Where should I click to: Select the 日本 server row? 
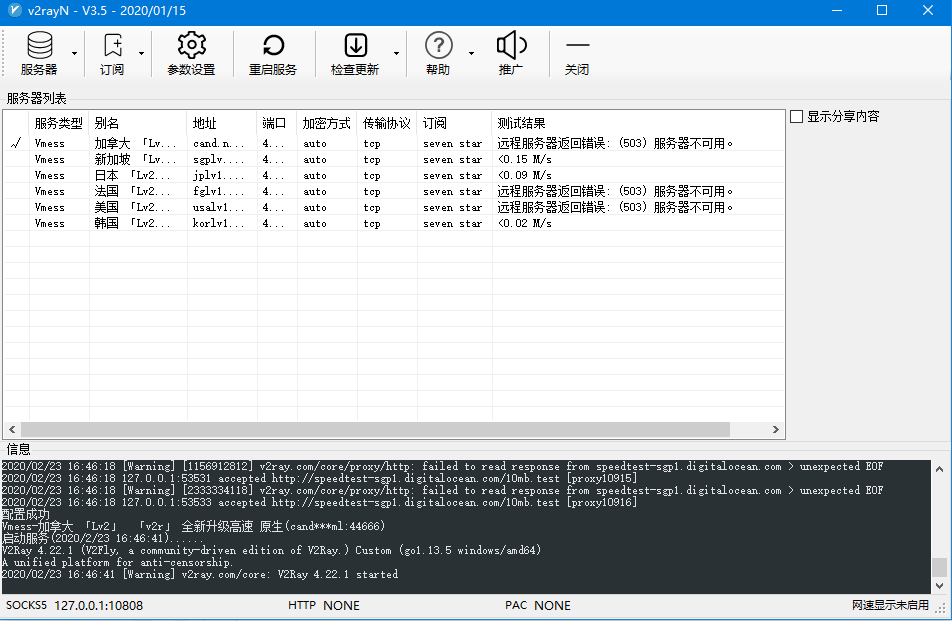(394, 175)
